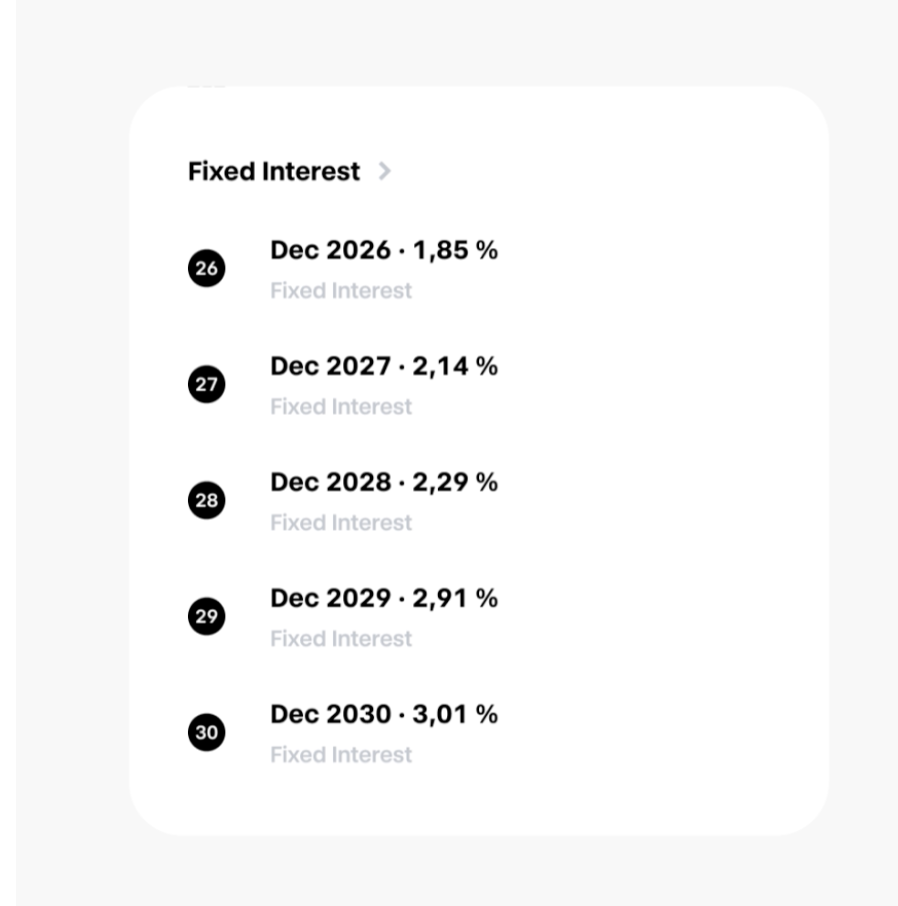The width and height of the screenshot is (898, 906).
Task: Open the Dec 2028 entry
Action: 330,482
